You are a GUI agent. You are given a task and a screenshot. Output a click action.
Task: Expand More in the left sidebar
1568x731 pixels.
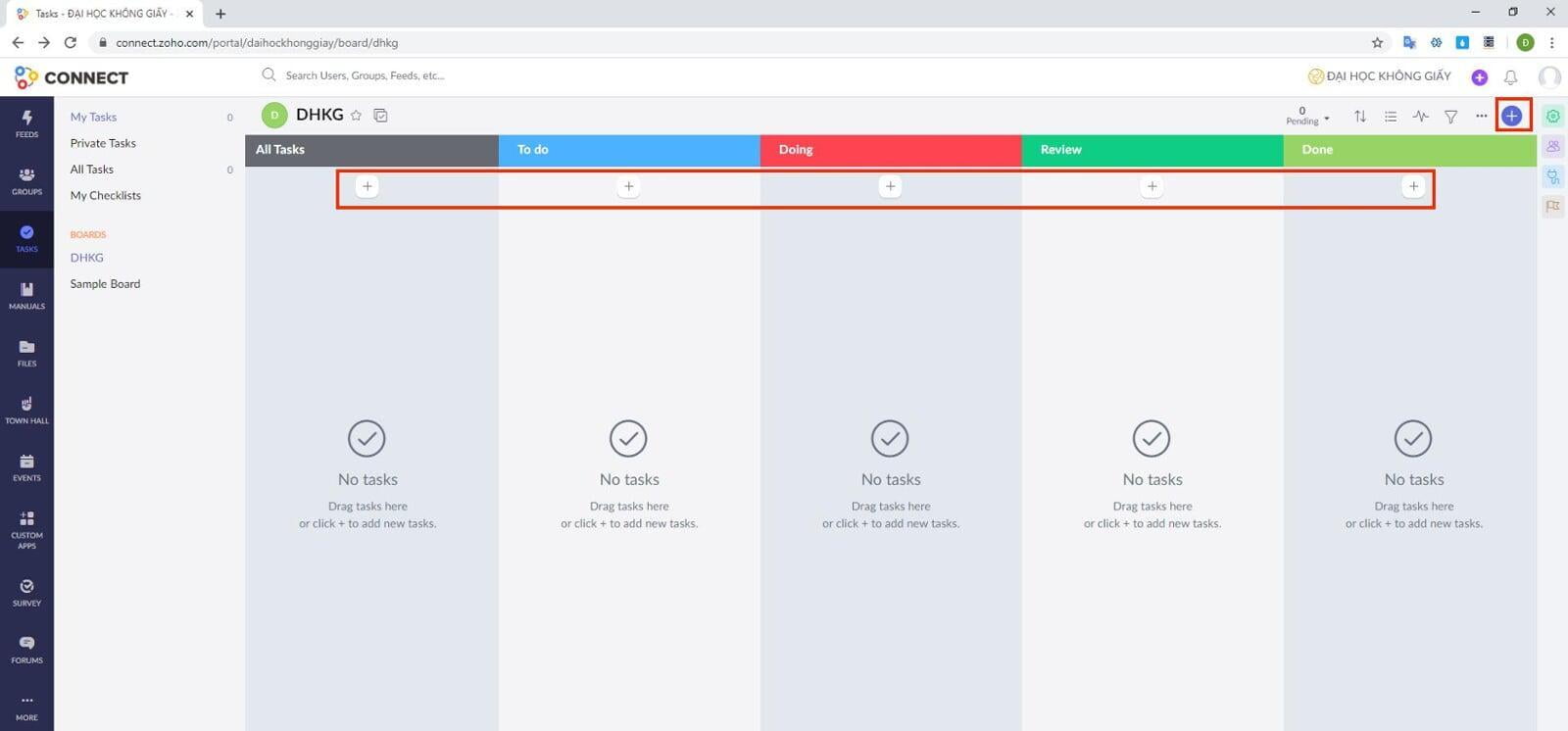26,707
